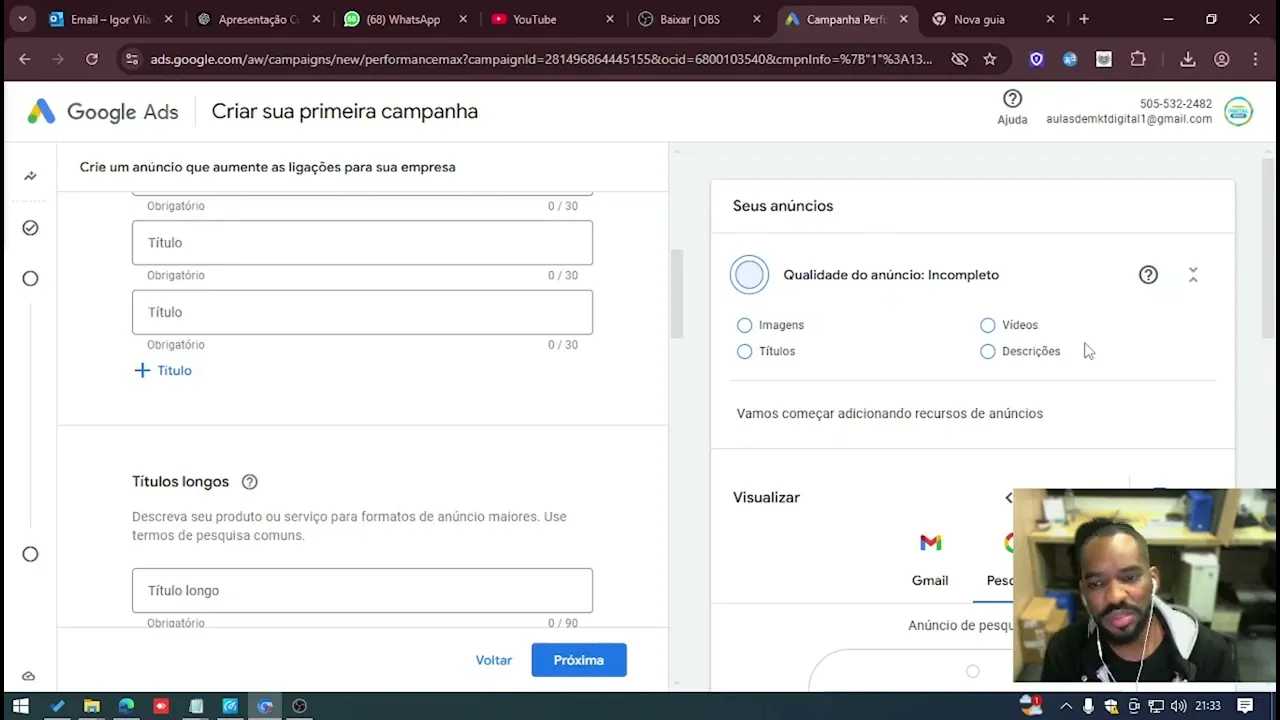
Task: Click the ad quality progress circle
Action: point(749,275)
